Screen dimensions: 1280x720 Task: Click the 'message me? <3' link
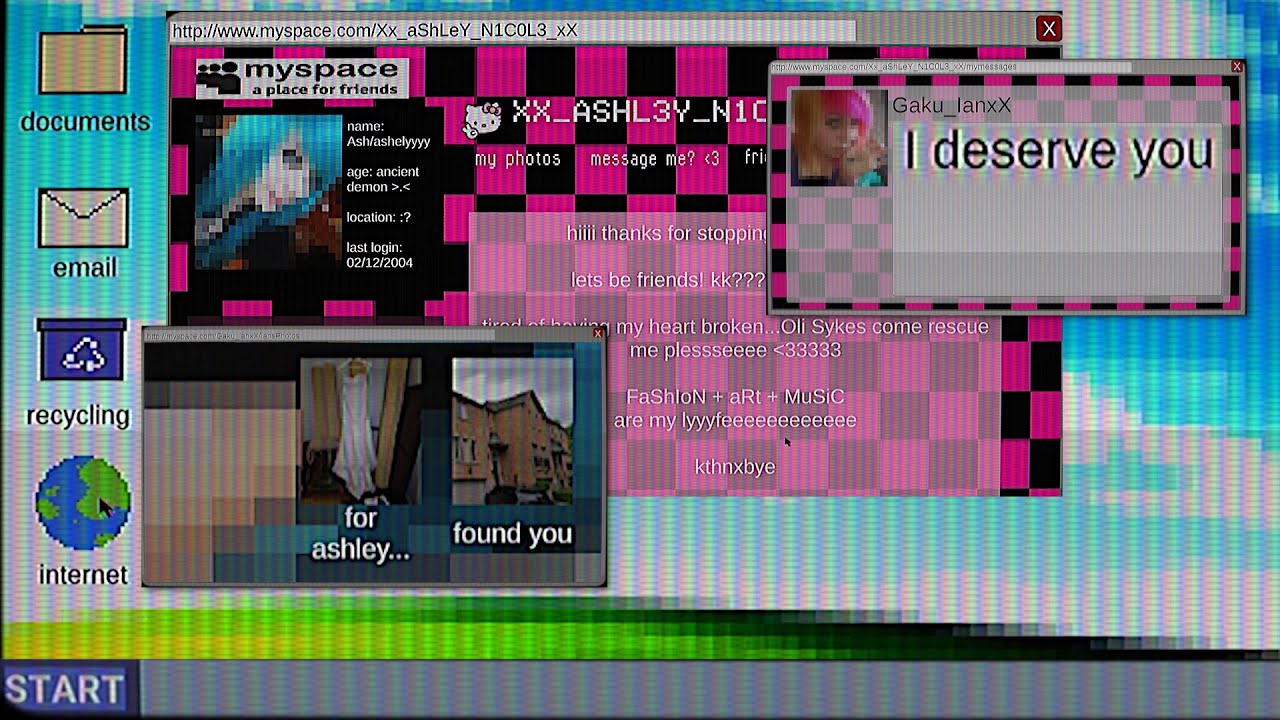[x=655, y=159]
